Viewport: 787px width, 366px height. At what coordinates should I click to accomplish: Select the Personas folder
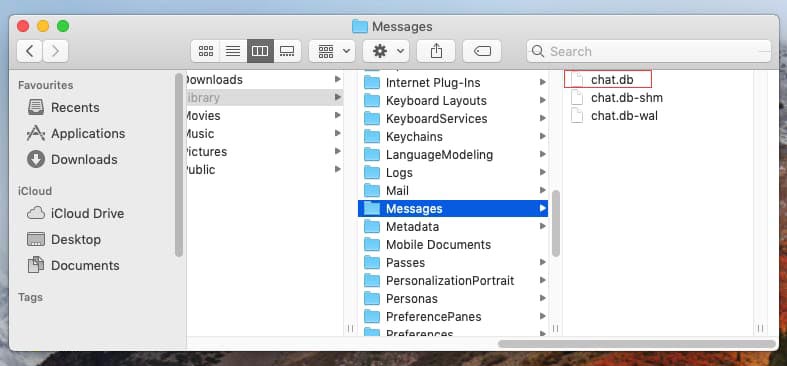tap(453, 299)
